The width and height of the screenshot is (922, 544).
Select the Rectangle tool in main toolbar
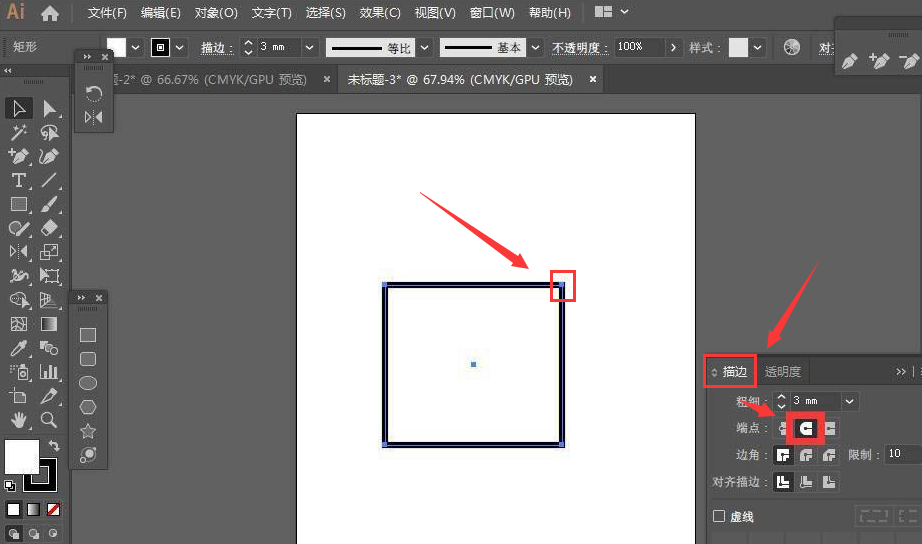(18, 205)
